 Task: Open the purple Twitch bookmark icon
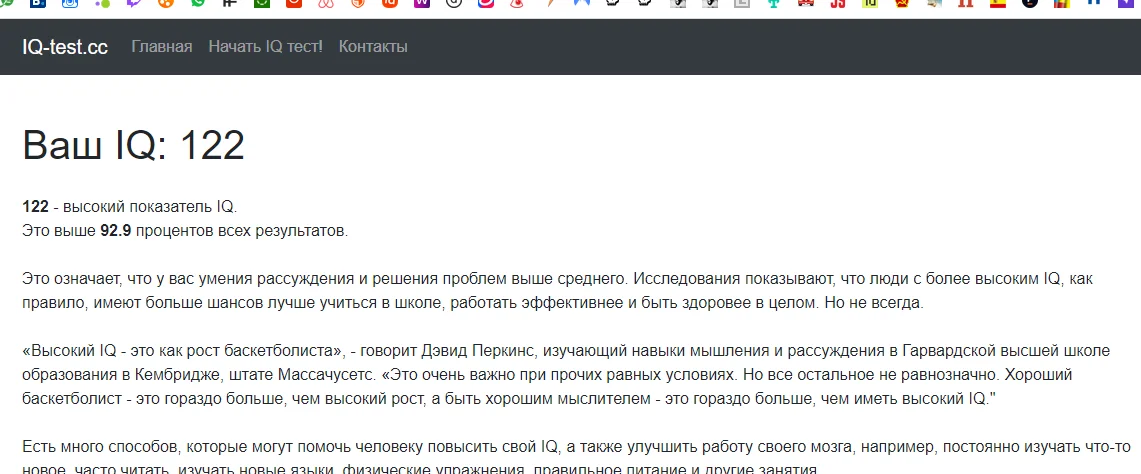(x=134, y=3)
